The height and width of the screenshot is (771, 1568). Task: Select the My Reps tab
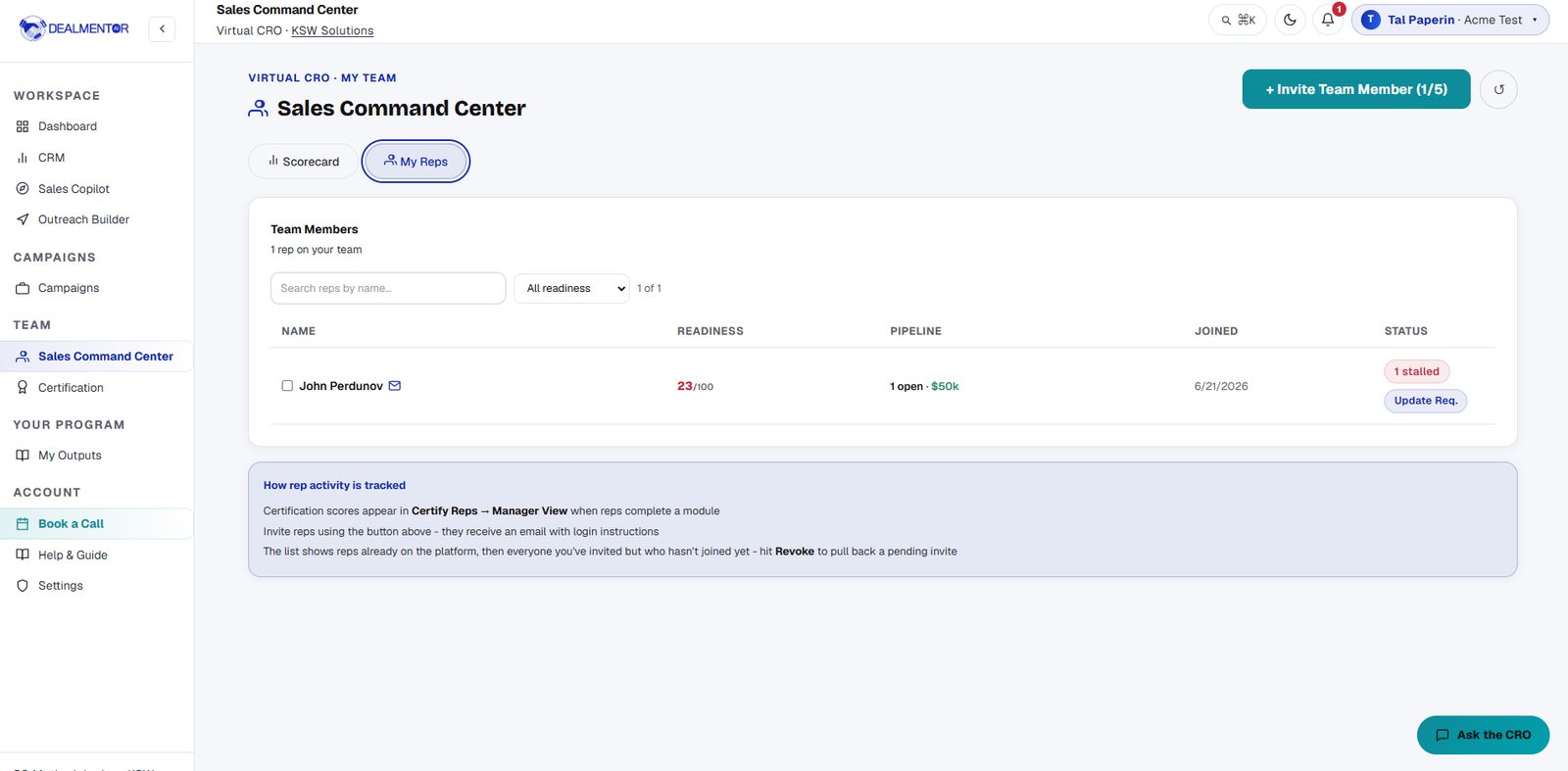click(416, 162)
